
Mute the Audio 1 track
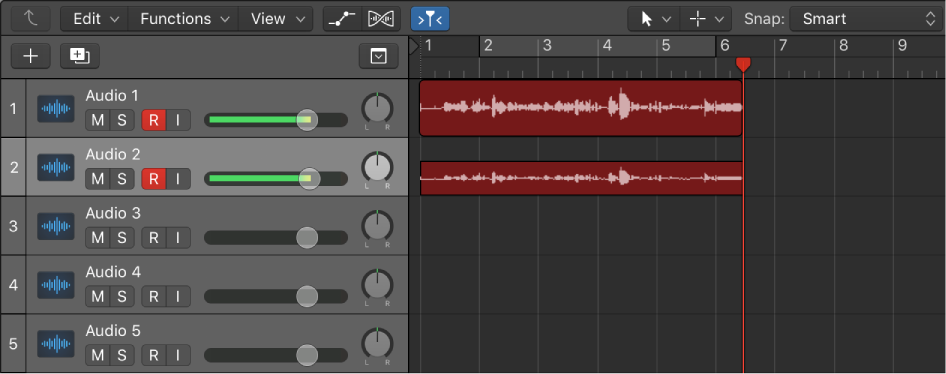pos(98,120)
